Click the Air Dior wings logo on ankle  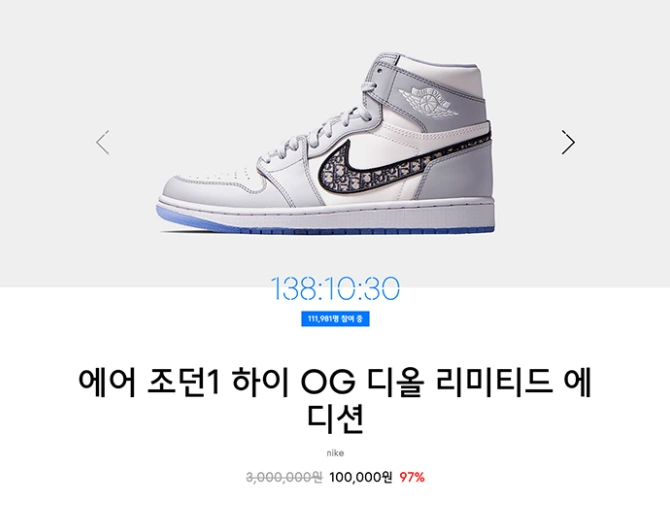coord(429,100)
